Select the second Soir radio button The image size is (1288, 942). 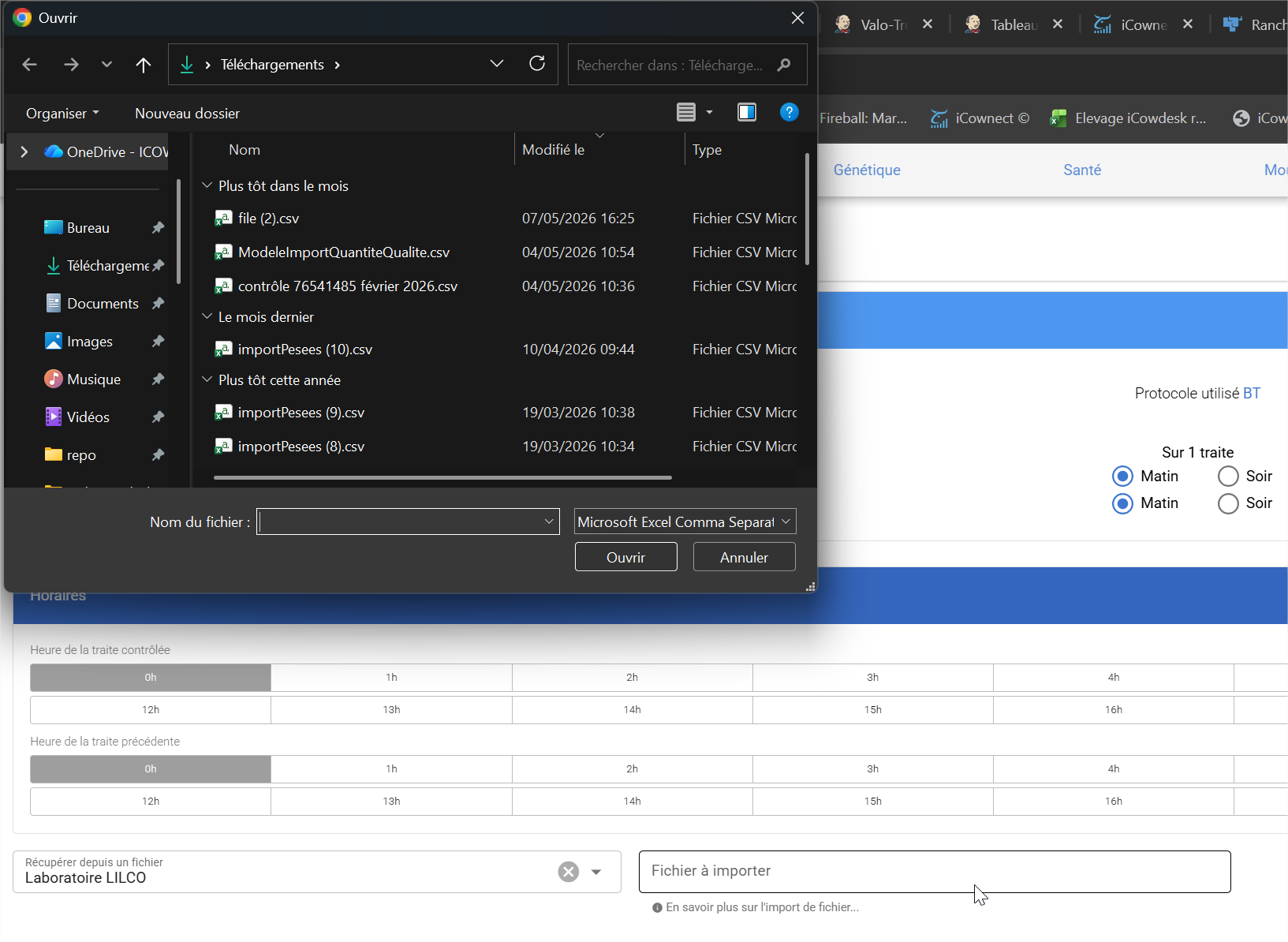(1228, 503)
